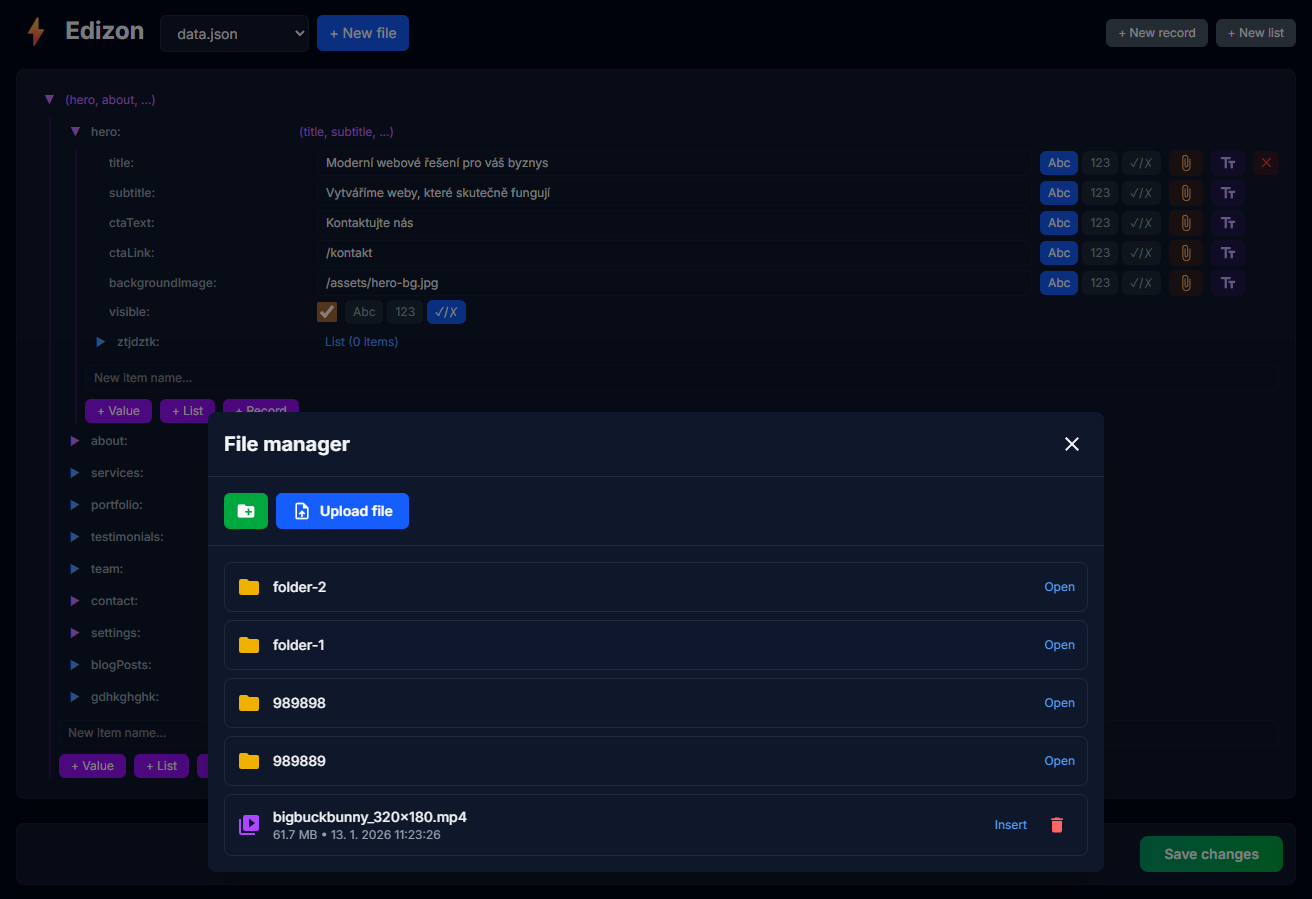Delete bigbuckbunny_320x180.mp4 using the trash icon
Image resolution: width=1312 pixels, height=899 pixels.
coord(1057,824)
